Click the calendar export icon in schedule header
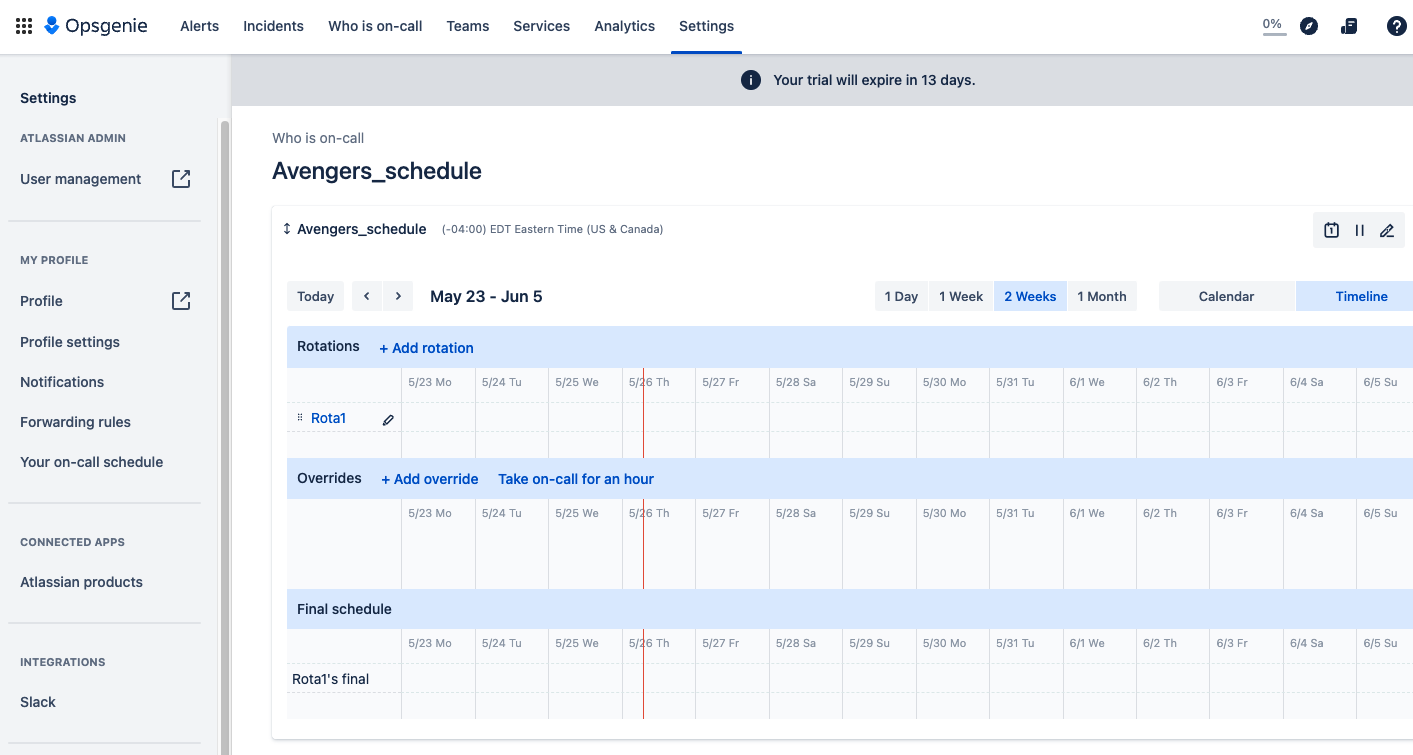The height and width of the screenshot is (755, 1413). (1331, 230)
